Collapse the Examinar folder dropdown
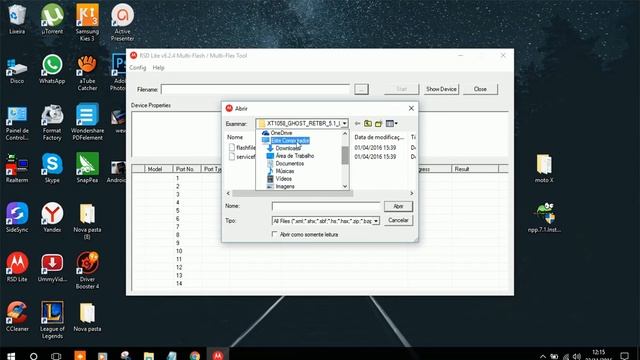The height and width of the screenshot is (360, 640). (344, 123)
